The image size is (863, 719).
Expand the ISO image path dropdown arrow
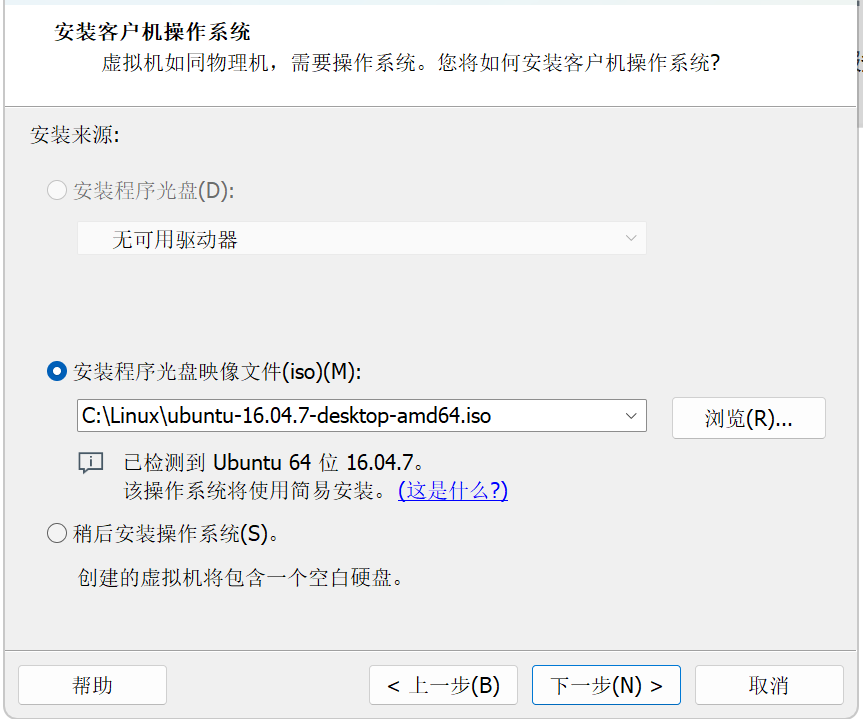coord(630,416)
